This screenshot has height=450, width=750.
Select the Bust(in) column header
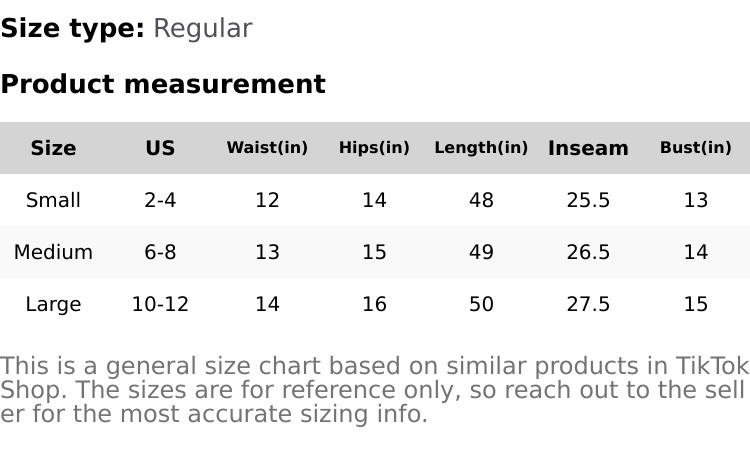(x=695, y=148)
